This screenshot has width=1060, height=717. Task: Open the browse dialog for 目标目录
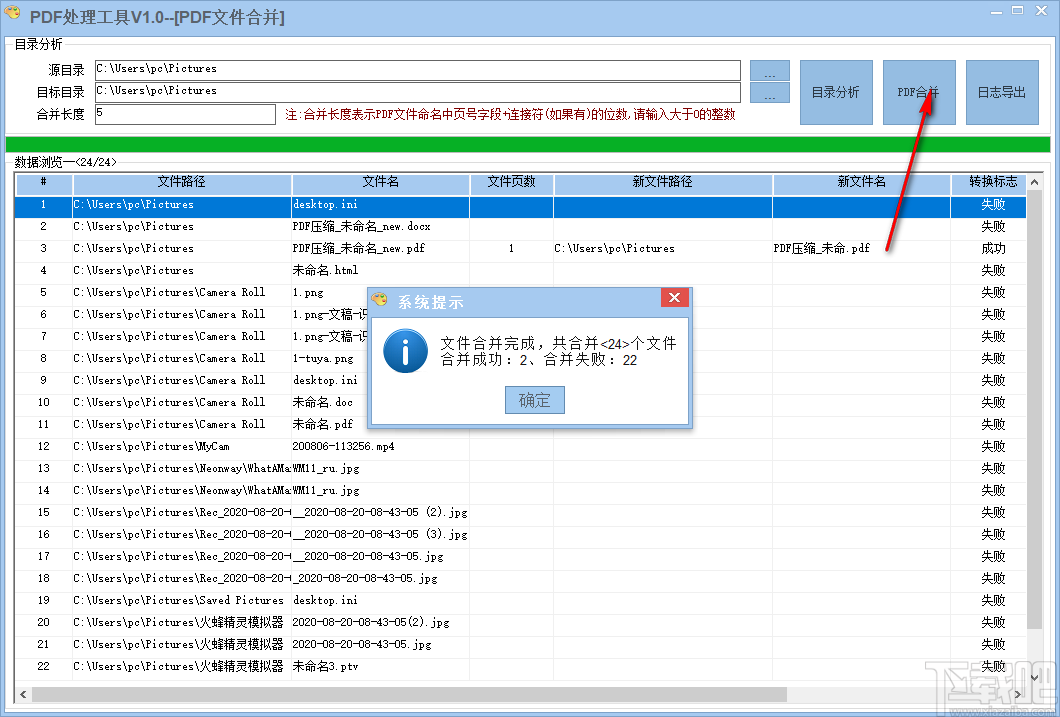pos(769,91)
